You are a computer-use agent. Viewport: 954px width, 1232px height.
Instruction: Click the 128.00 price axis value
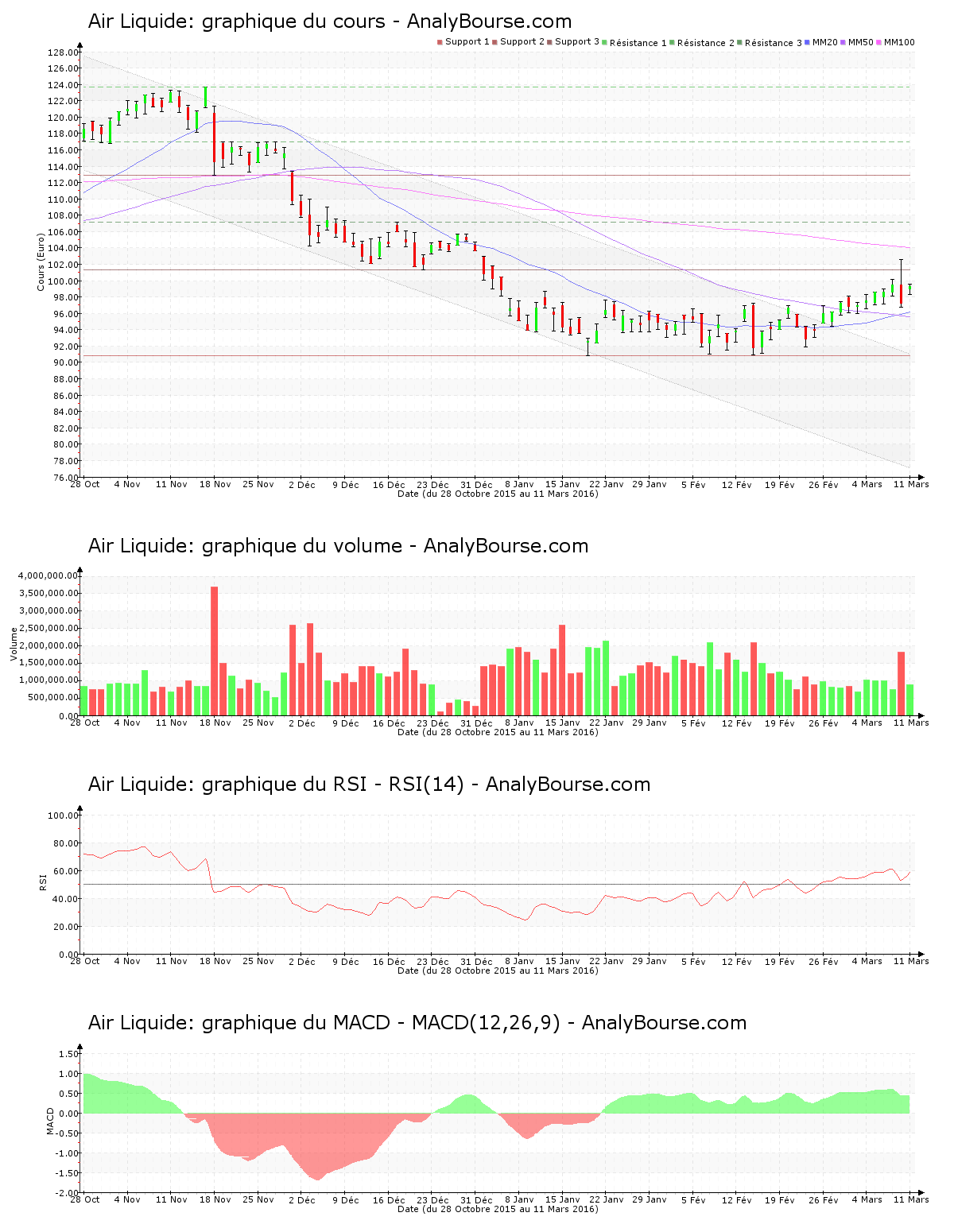tap(63, 52)
